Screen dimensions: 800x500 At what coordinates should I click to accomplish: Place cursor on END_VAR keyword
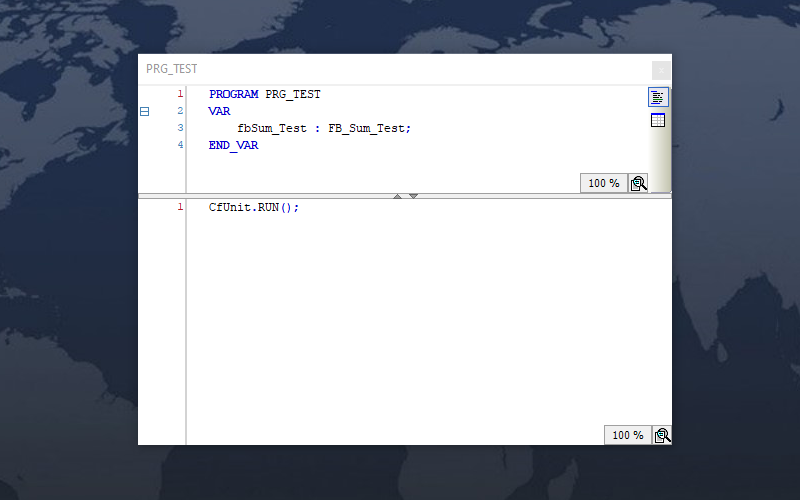pos(233,145)
